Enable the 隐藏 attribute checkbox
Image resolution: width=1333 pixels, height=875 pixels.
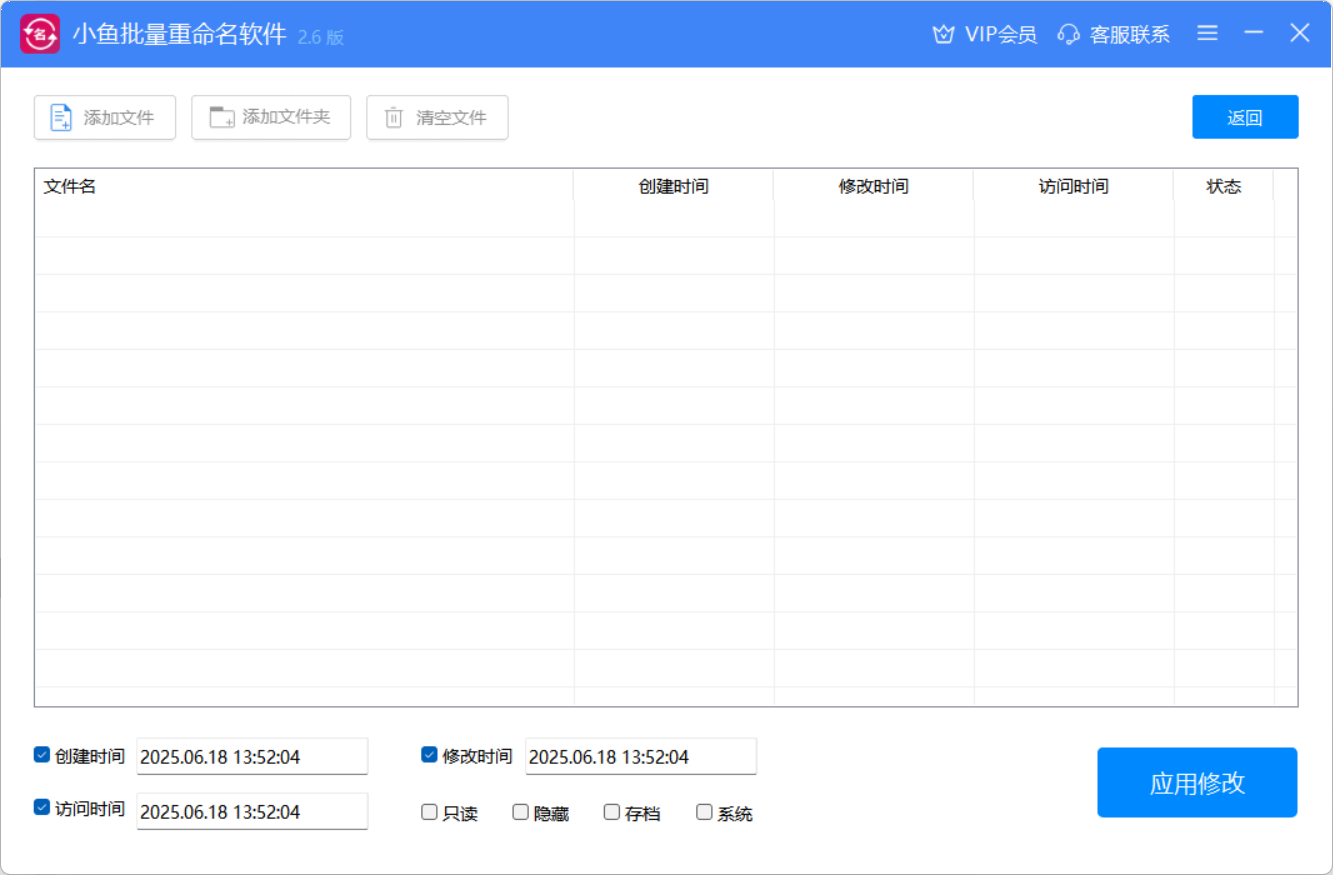(520, 812)
